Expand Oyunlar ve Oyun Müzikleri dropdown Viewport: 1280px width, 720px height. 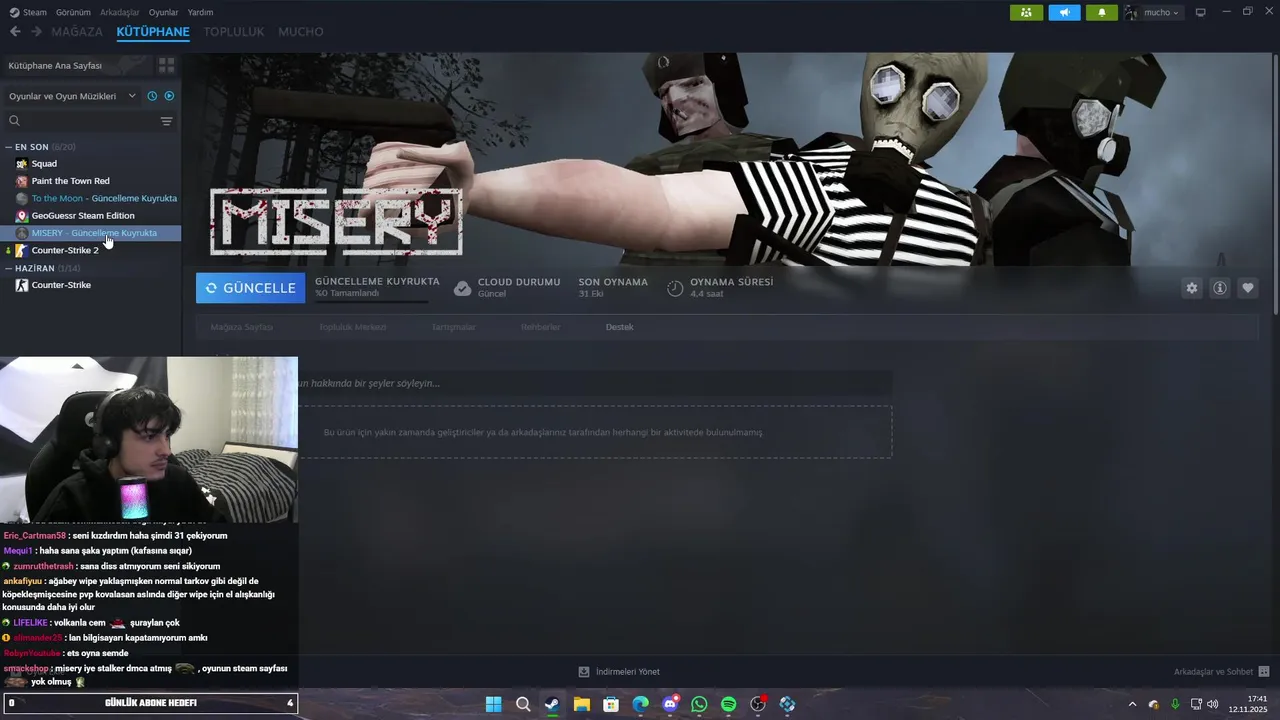click(72, 96)
